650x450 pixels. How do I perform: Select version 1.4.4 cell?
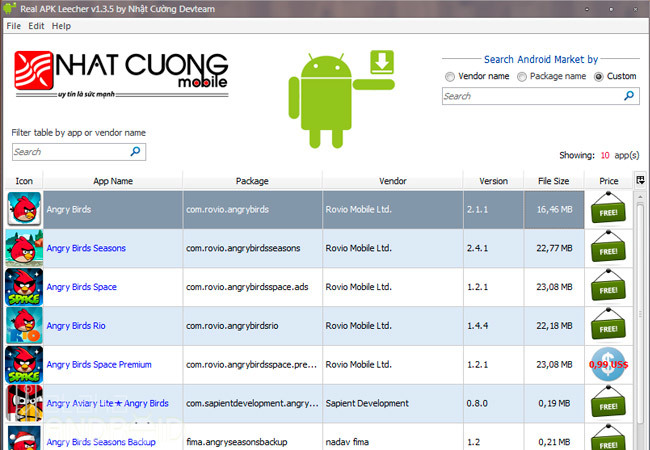[493, 326]
